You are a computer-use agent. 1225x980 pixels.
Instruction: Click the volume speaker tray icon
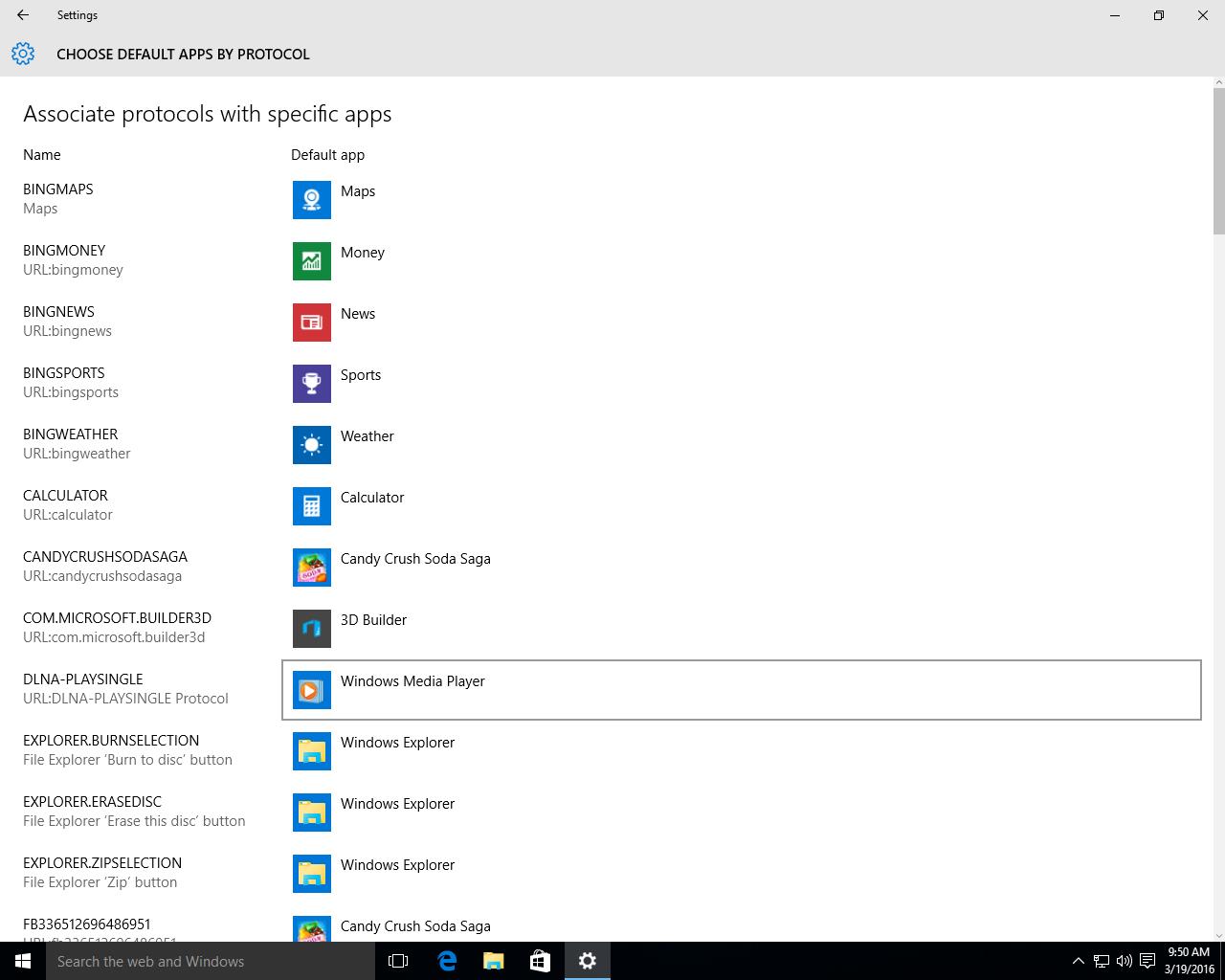(x=1125, y=961)
